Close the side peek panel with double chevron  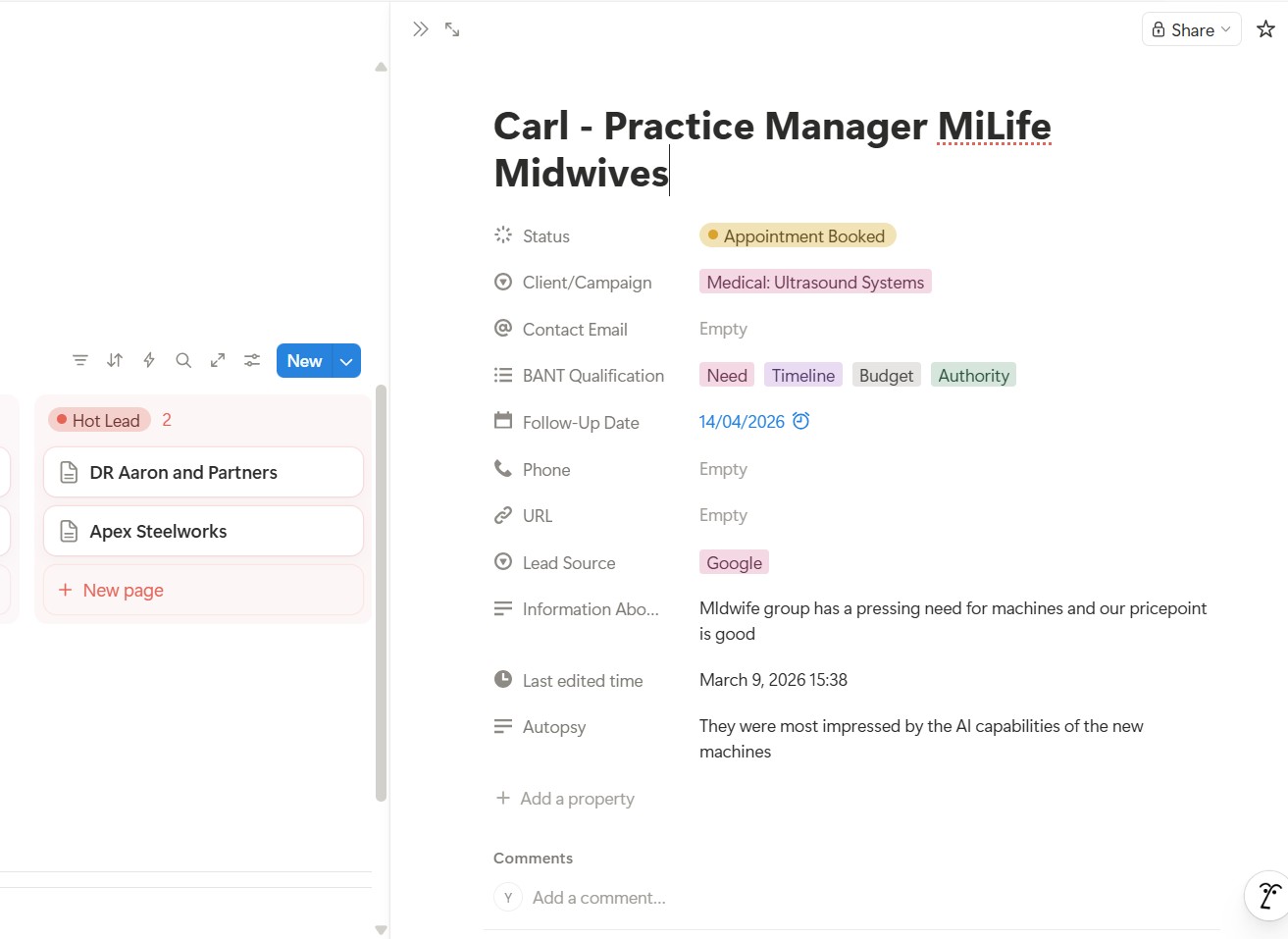420,29
